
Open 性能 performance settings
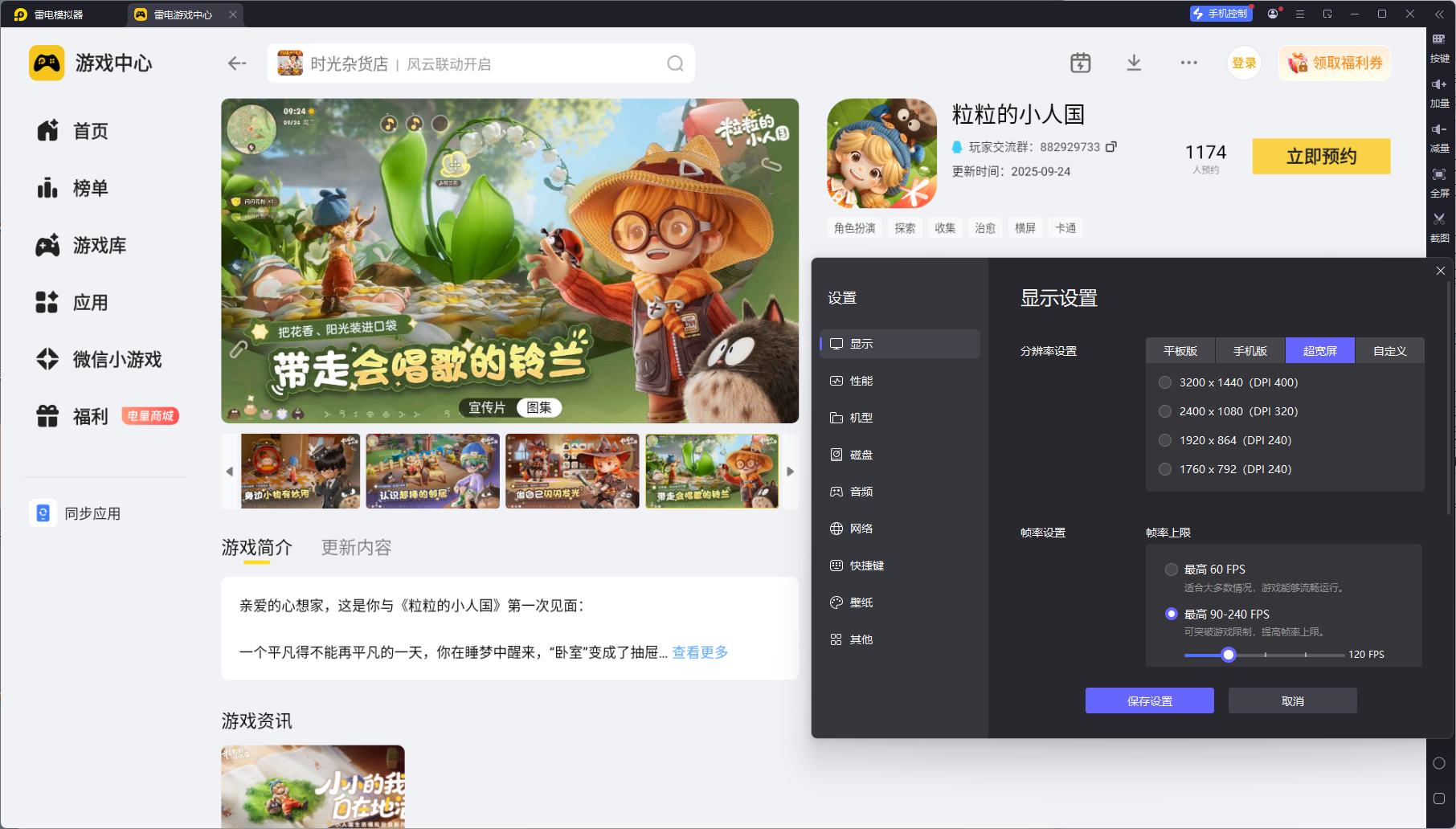point(900,381)
